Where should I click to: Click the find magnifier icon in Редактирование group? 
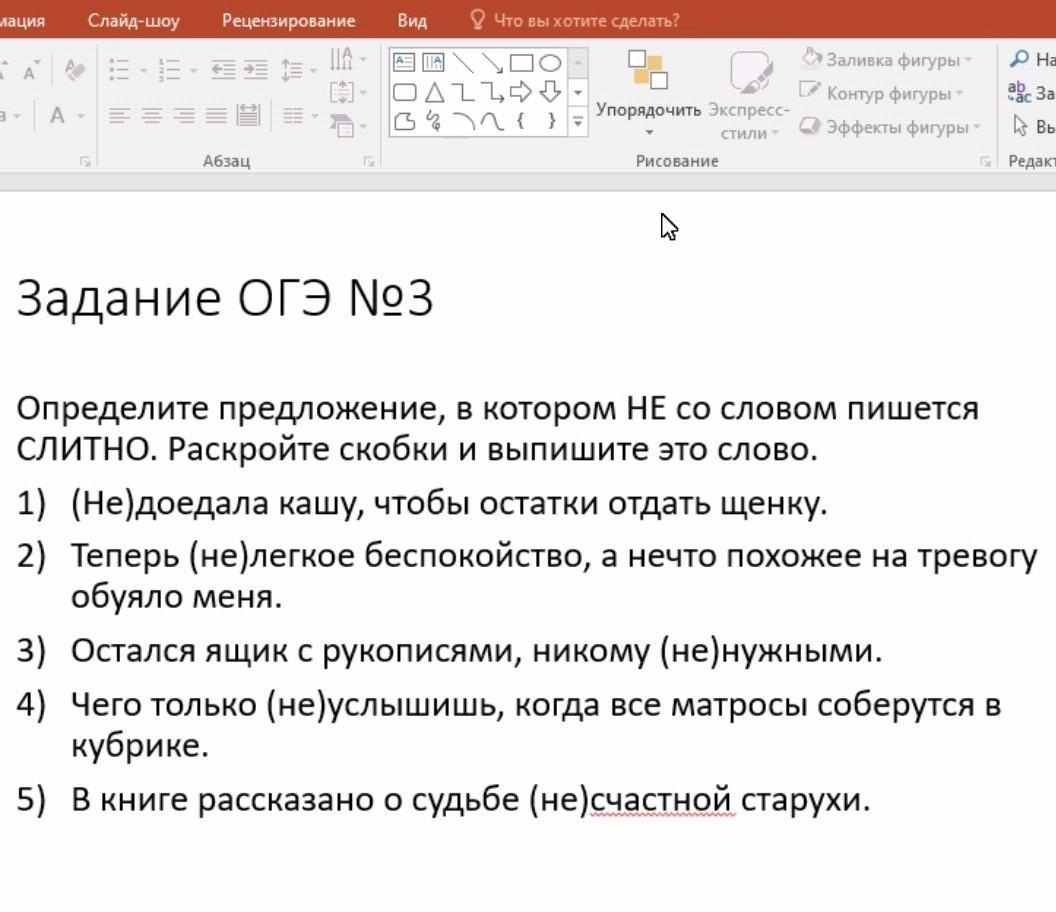pos(1020,59)
